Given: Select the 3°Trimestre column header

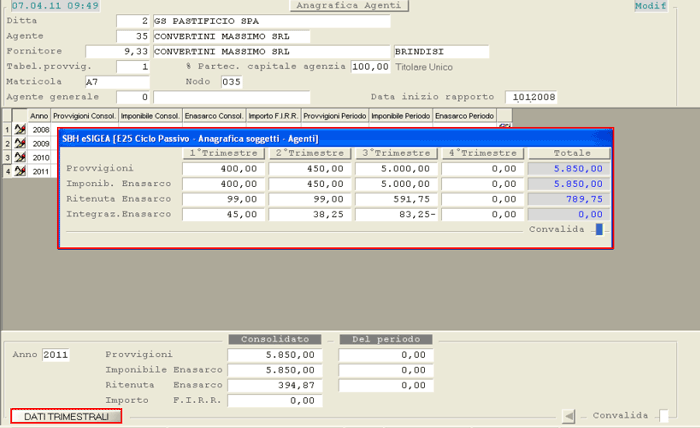Looking at the screenshot, I should [x=397, y=153].
